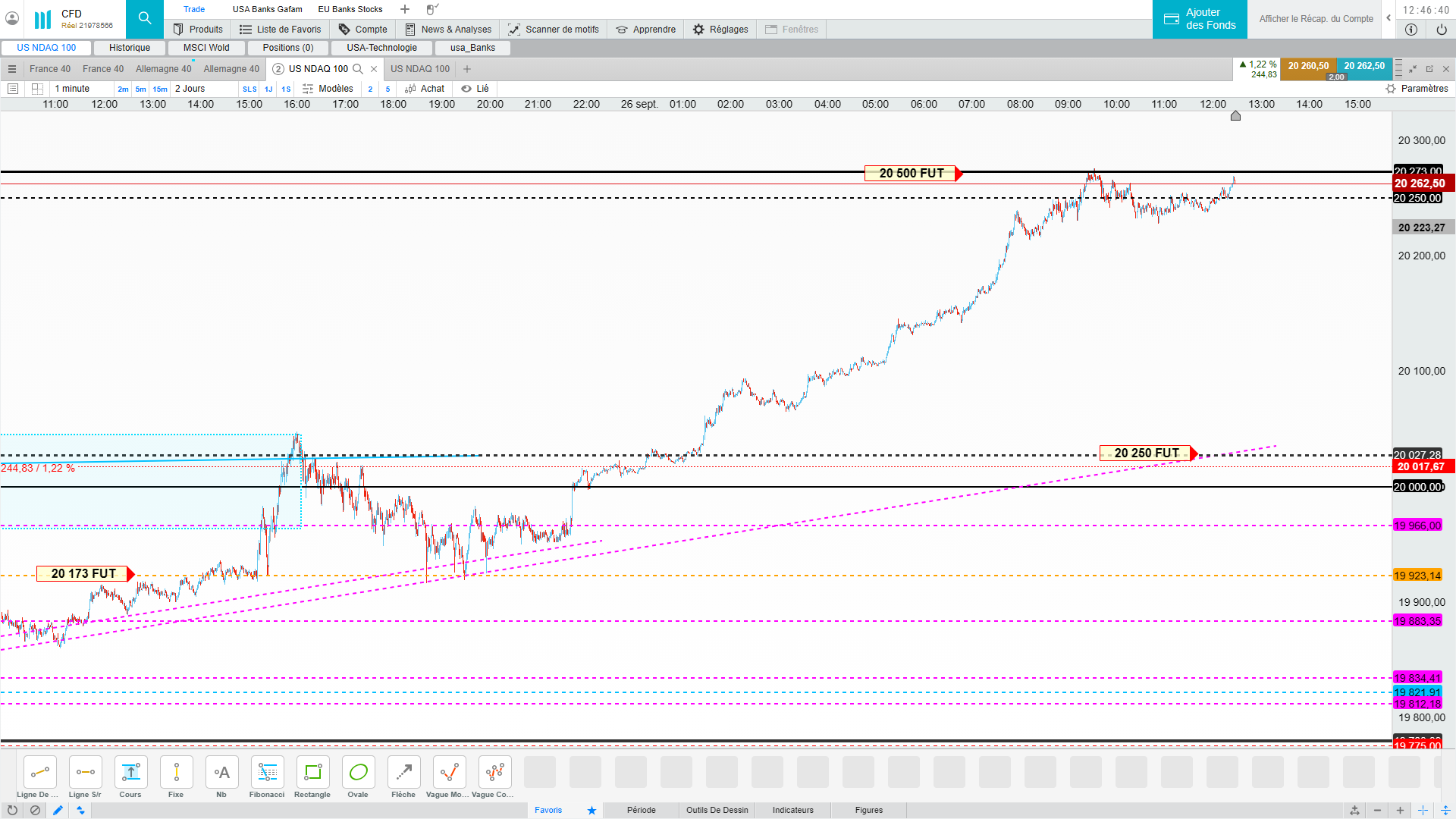Choose the Flèche arrow tool
1456x819 pixels.
403,773
